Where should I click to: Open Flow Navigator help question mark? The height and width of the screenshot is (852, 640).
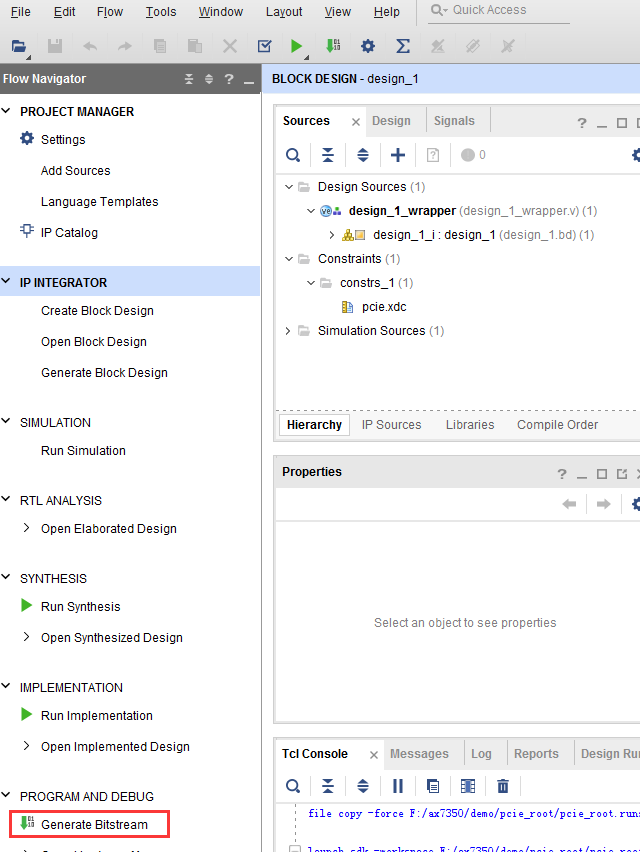click(x=229, y=79)
